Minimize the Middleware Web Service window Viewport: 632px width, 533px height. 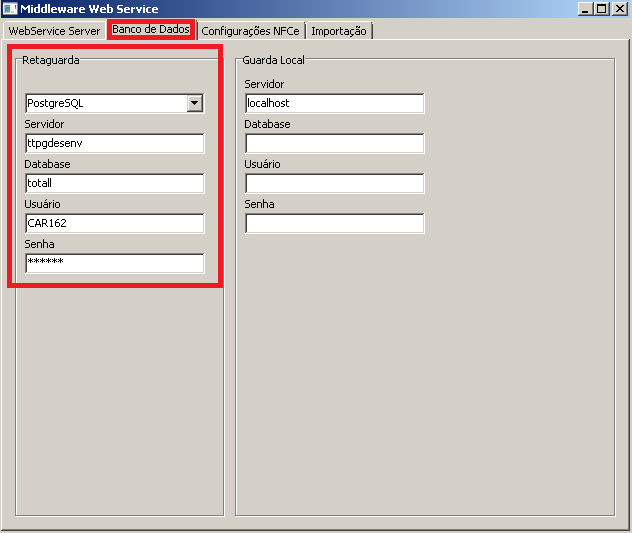click(585, 9)
